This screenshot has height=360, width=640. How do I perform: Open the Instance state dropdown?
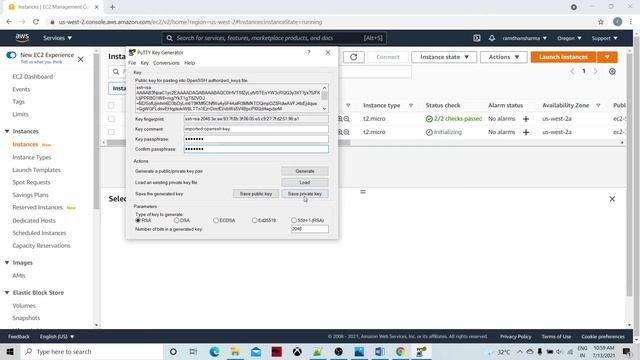click(x=444, y=57)
